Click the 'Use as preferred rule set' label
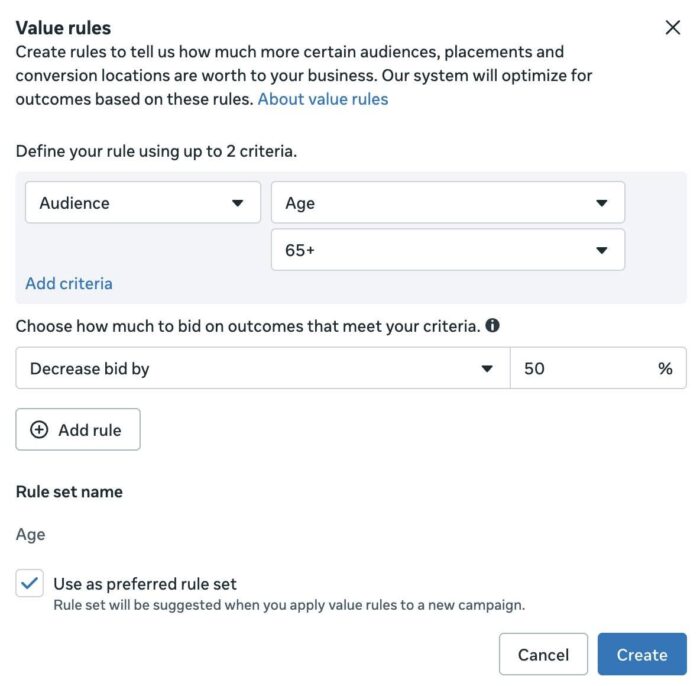This screenshot has height=686, width=700. [x=145, y=584]
